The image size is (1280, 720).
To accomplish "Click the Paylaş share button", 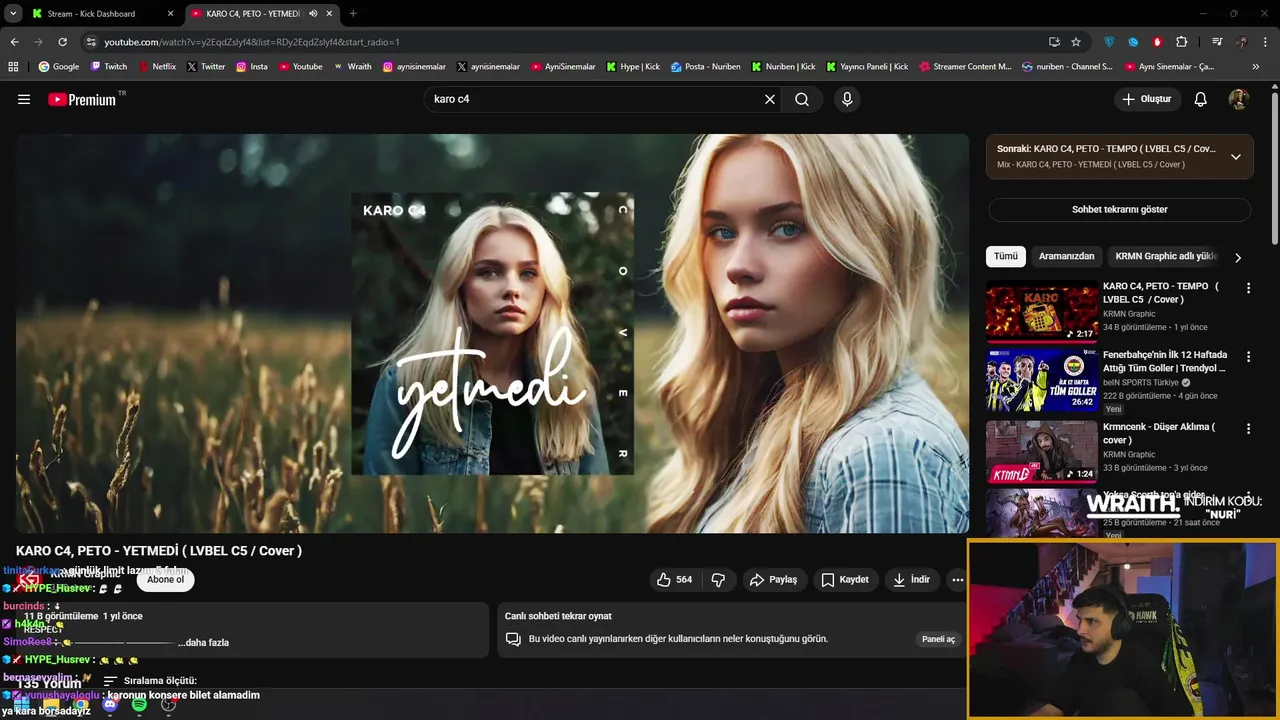I will tap(773, 579).
